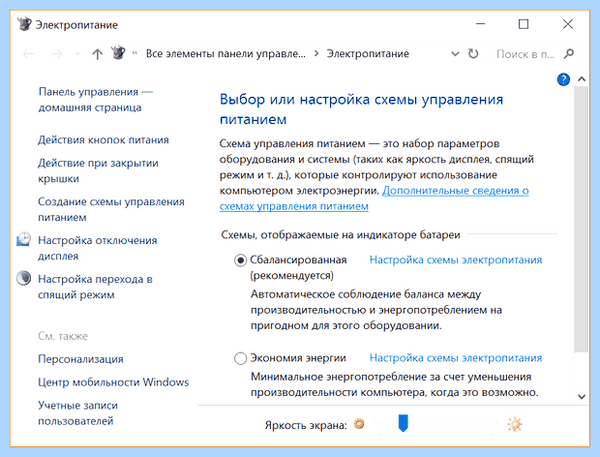
Task: Click the magnifier search icon
Action: pos(569,54)
